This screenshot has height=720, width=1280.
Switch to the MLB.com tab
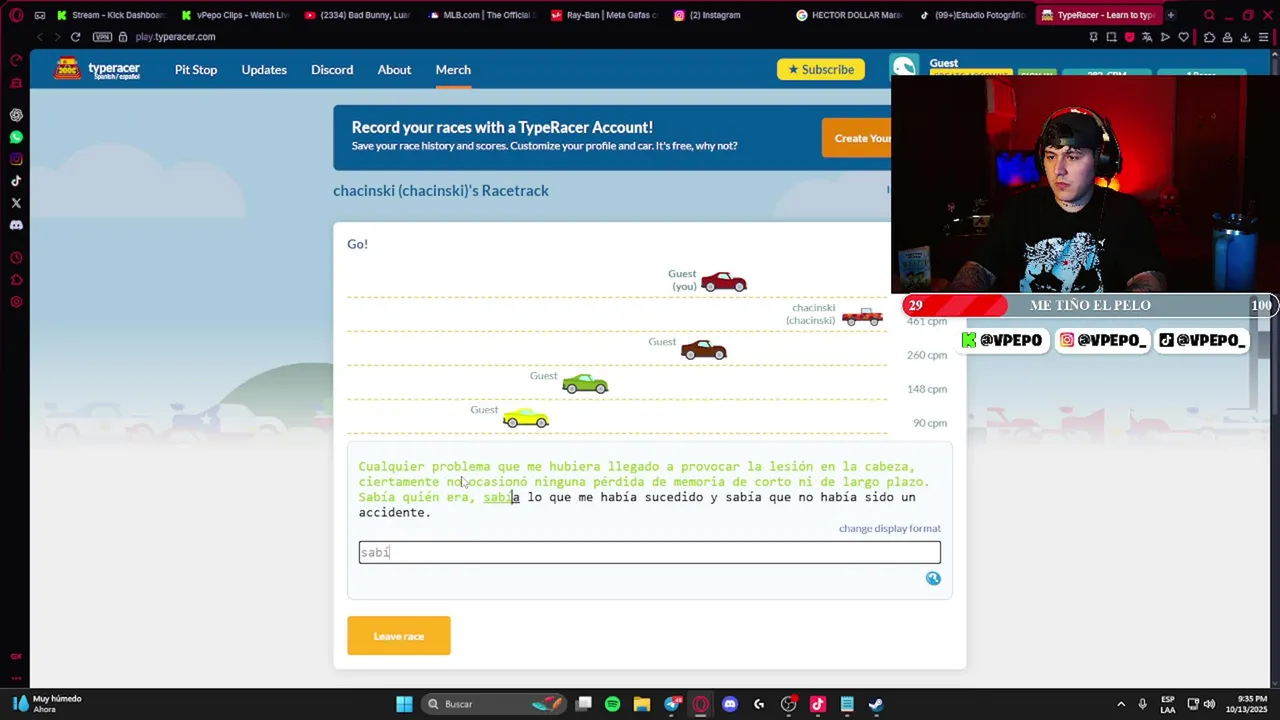pos(481,15)
